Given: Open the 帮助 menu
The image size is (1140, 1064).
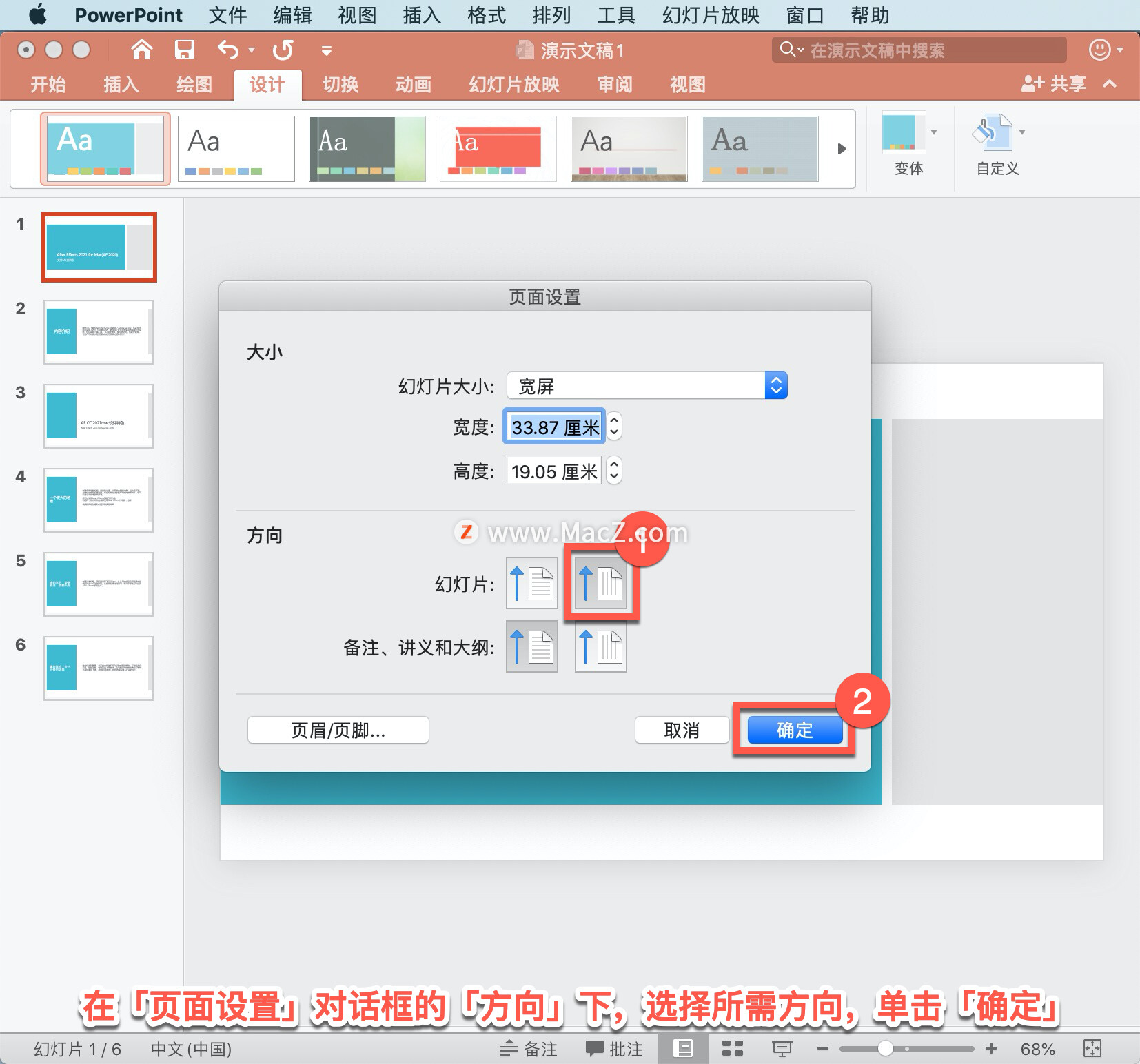Looking at the screenshot, I should coord(871,14).
